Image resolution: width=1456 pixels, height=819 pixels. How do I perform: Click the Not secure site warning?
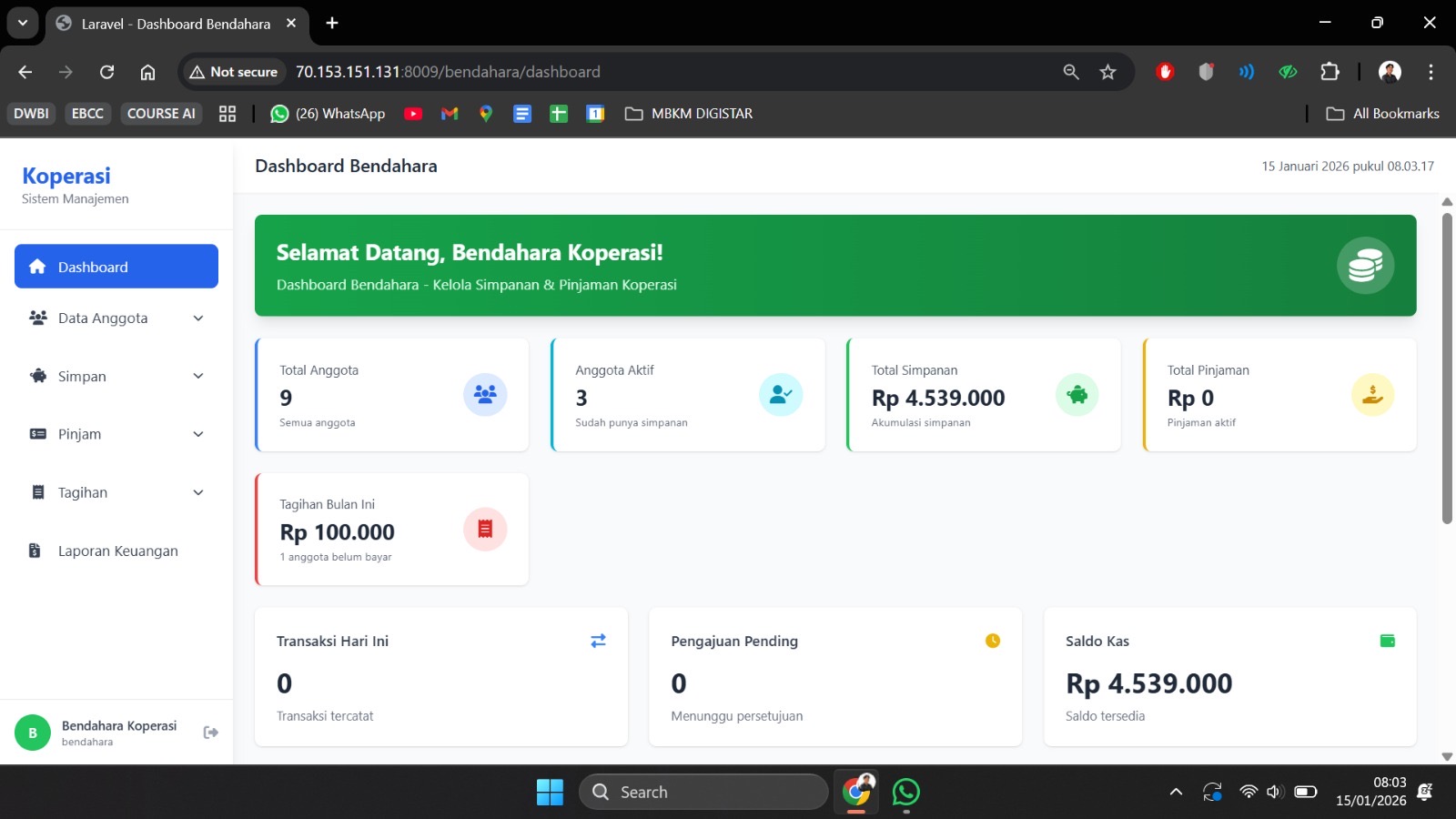coord(234,72)
